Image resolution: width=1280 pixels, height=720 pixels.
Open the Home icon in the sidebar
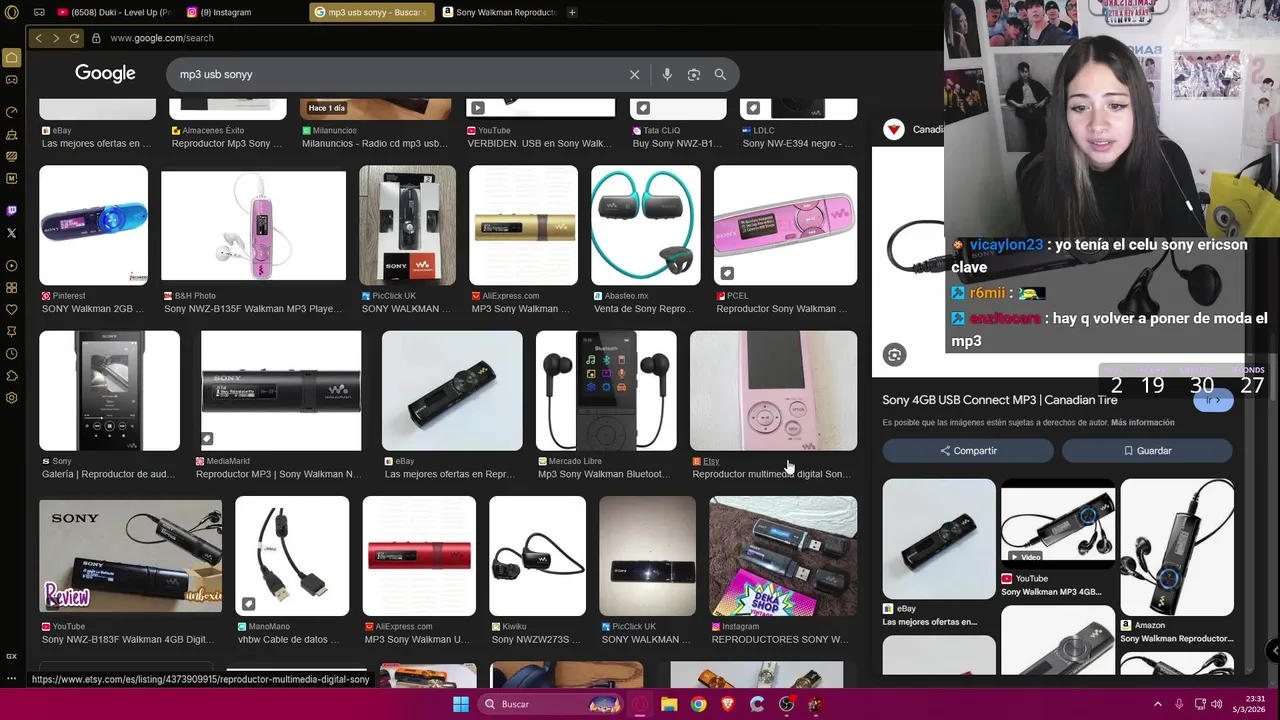[x=12, y=58]
